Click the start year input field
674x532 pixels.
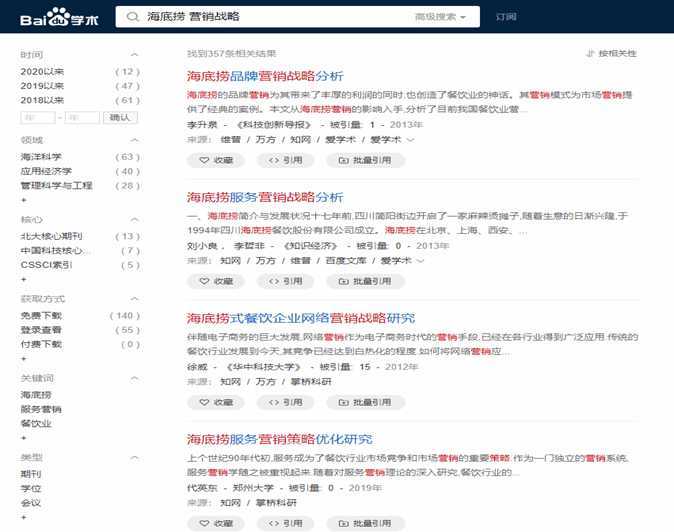pyautogui.click(x=38, y=117)
